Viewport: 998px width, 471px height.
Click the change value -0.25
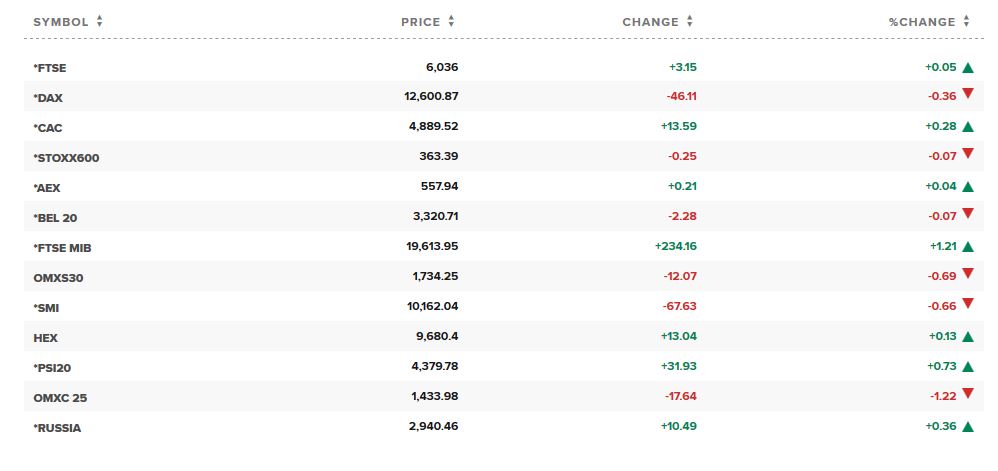(x=682, y=156)
